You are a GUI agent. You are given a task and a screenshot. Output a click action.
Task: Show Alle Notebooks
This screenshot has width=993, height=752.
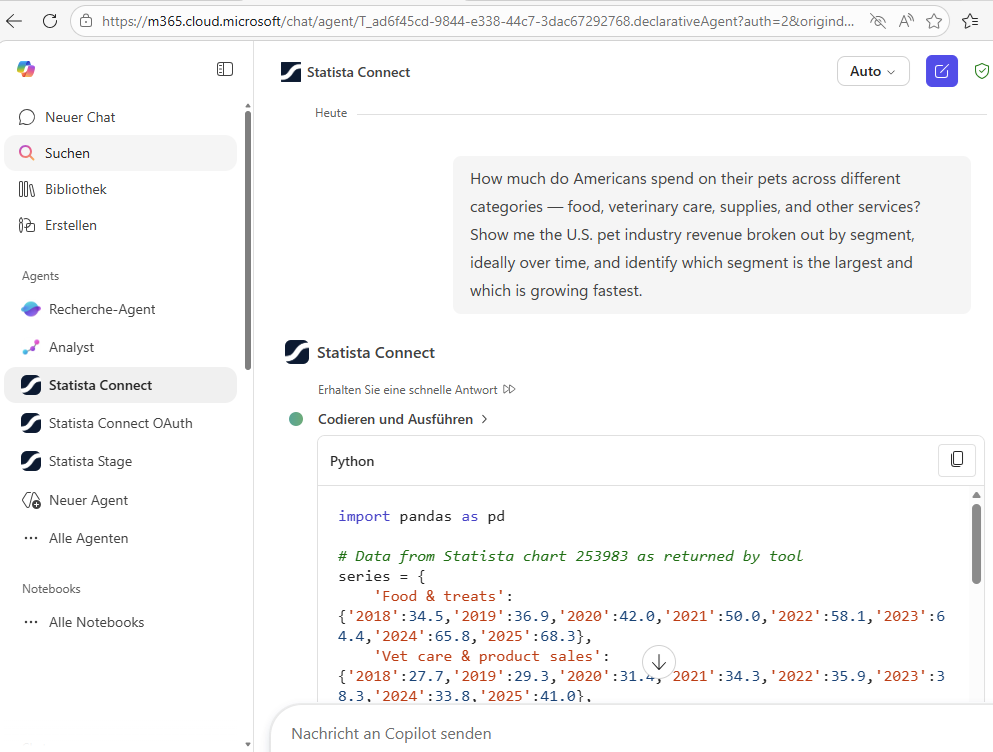pos(120,622)
